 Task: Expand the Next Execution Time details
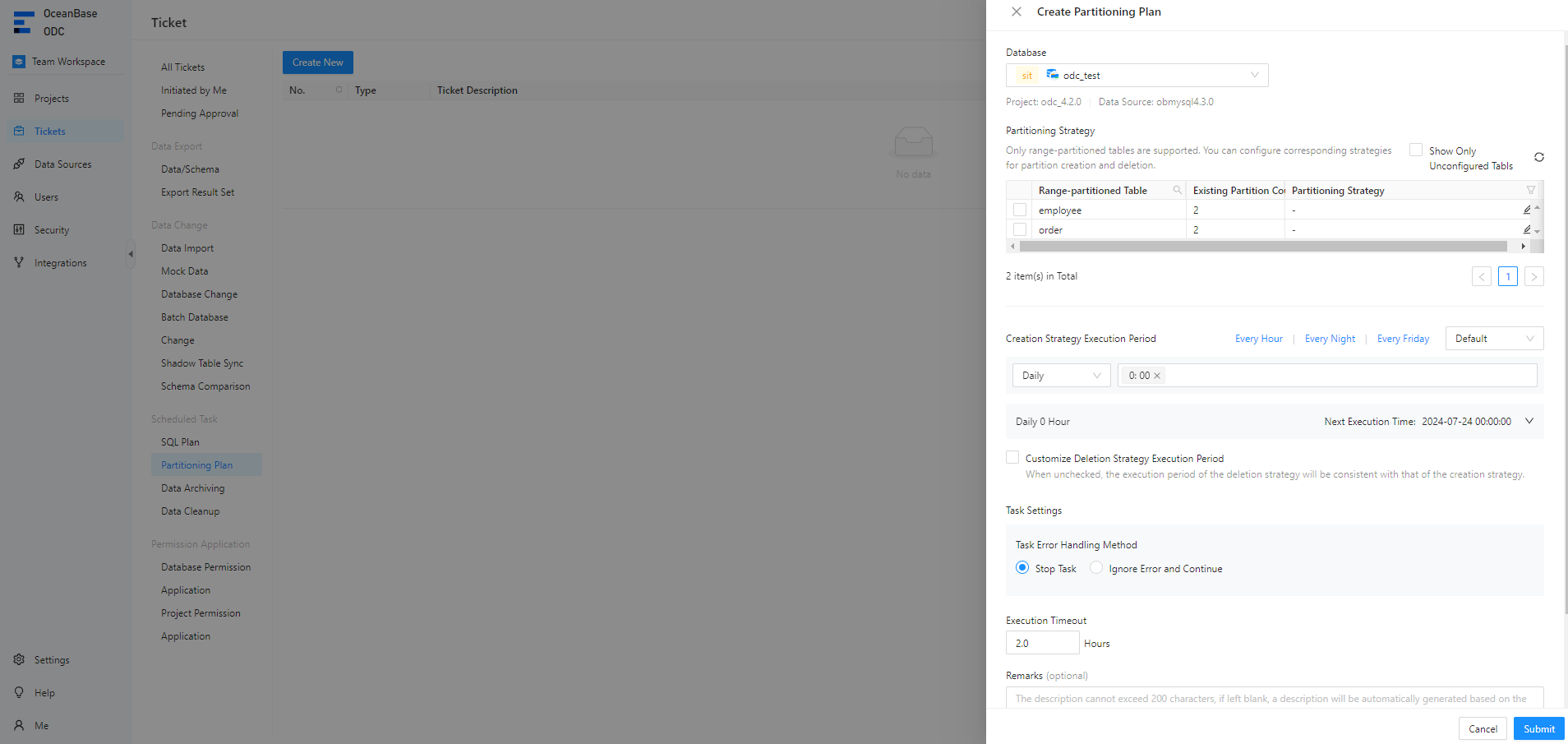click(1529, 421)
